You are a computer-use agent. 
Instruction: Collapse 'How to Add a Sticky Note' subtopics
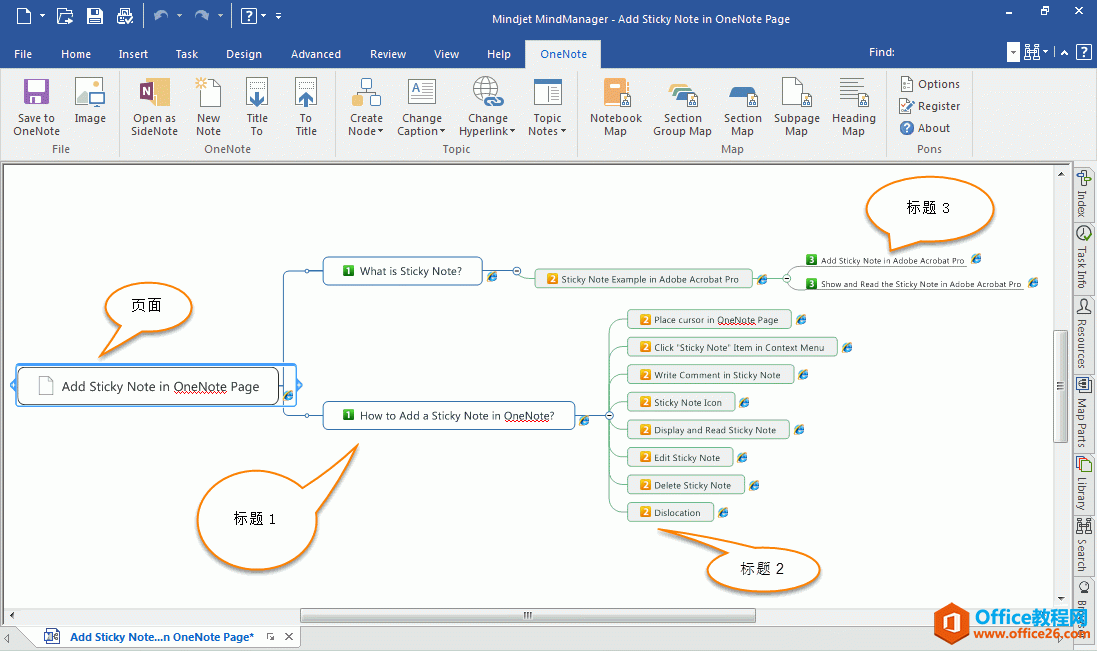click(x=609, y=415)
